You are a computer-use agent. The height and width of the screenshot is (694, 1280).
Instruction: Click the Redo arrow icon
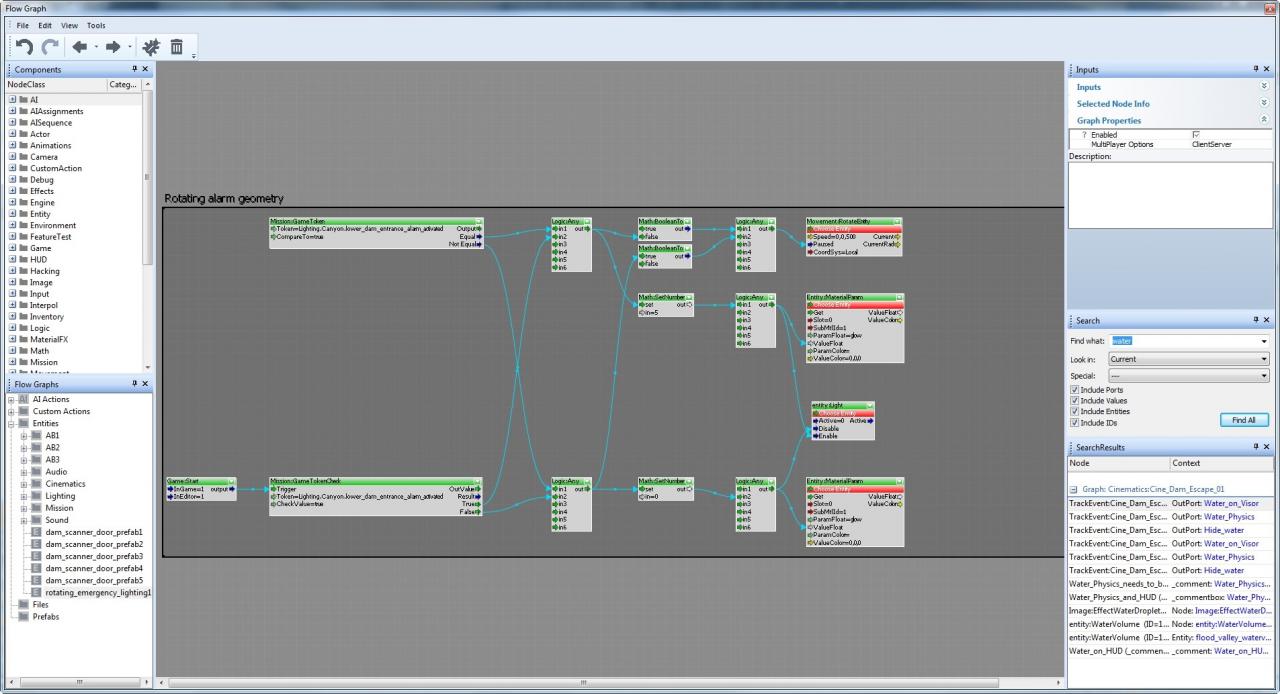[x=51, y=46]
